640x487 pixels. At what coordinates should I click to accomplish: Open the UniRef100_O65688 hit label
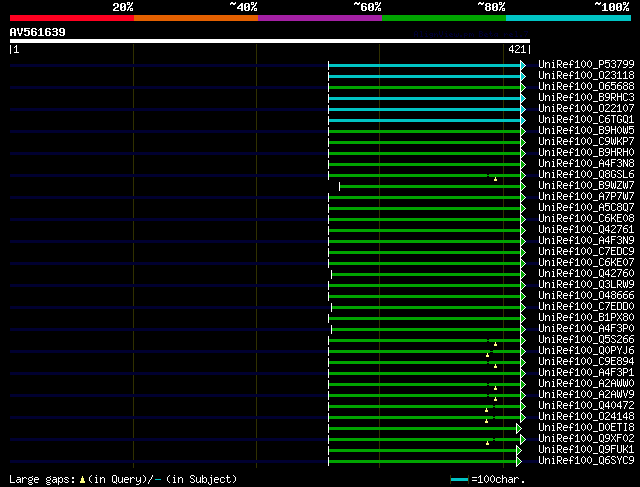pyautogui.click(x=586, y=87)
